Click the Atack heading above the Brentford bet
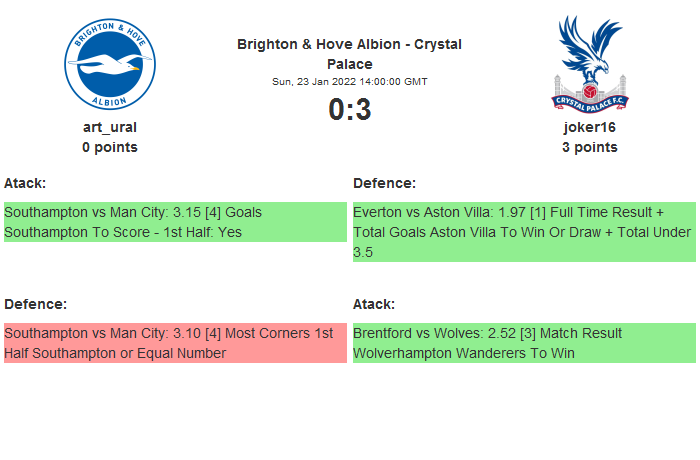The width and height of the screenshot is (700, 460). click(x=374, y=303)
